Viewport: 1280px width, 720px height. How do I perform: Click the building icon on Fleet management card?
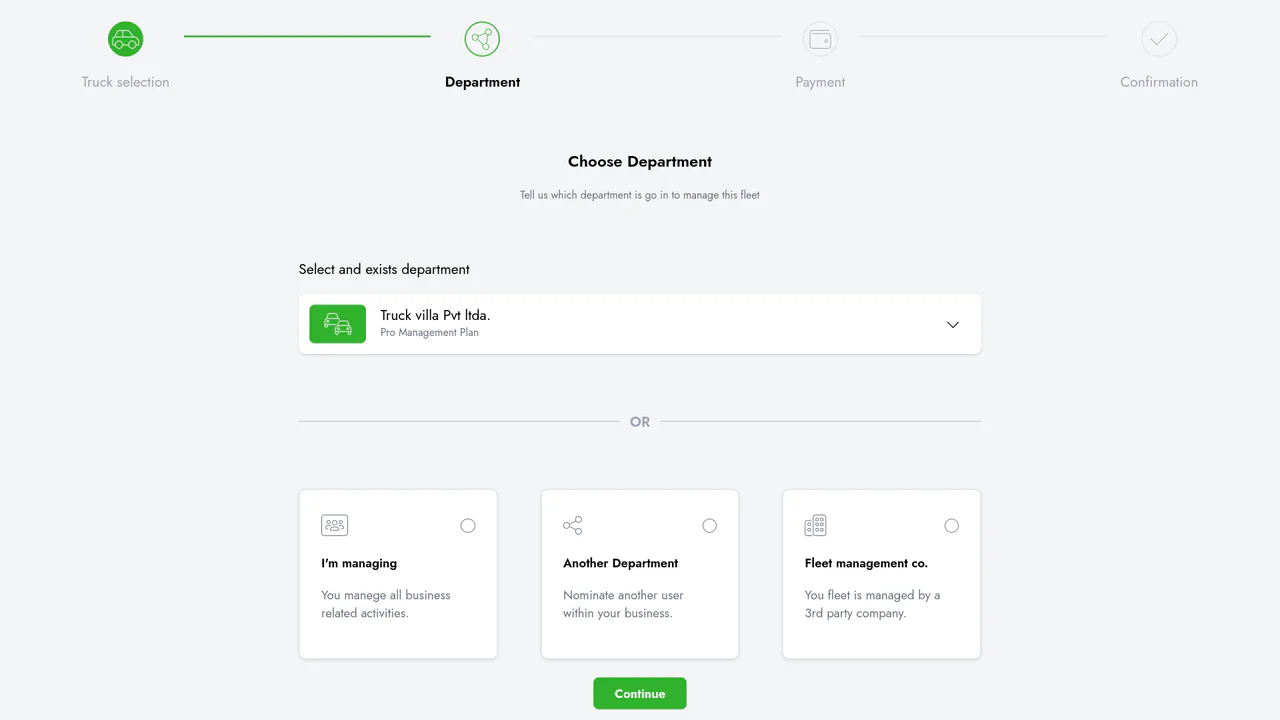point(816,525)
